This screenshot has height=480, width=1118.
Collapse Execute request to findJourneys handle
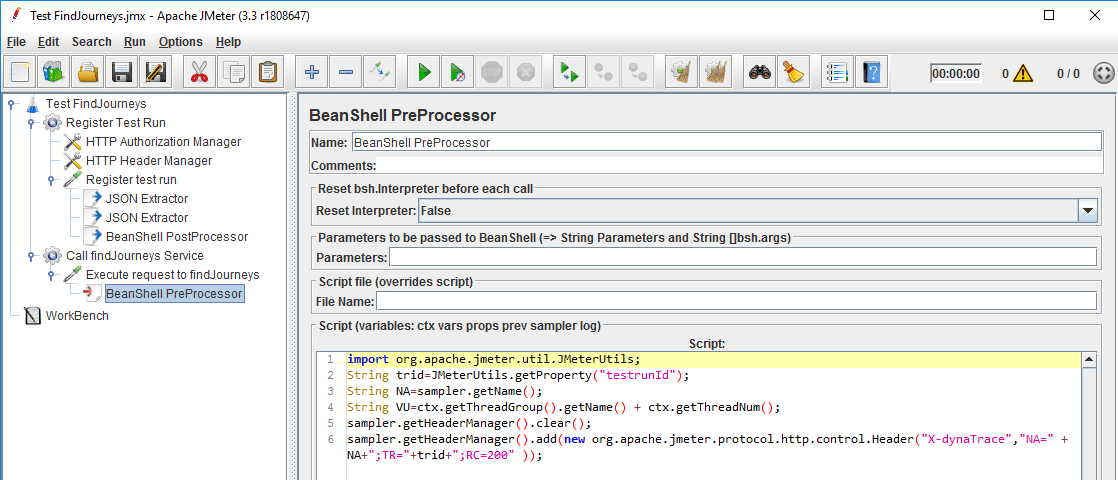pyautogui.click(x=51, y=275)
